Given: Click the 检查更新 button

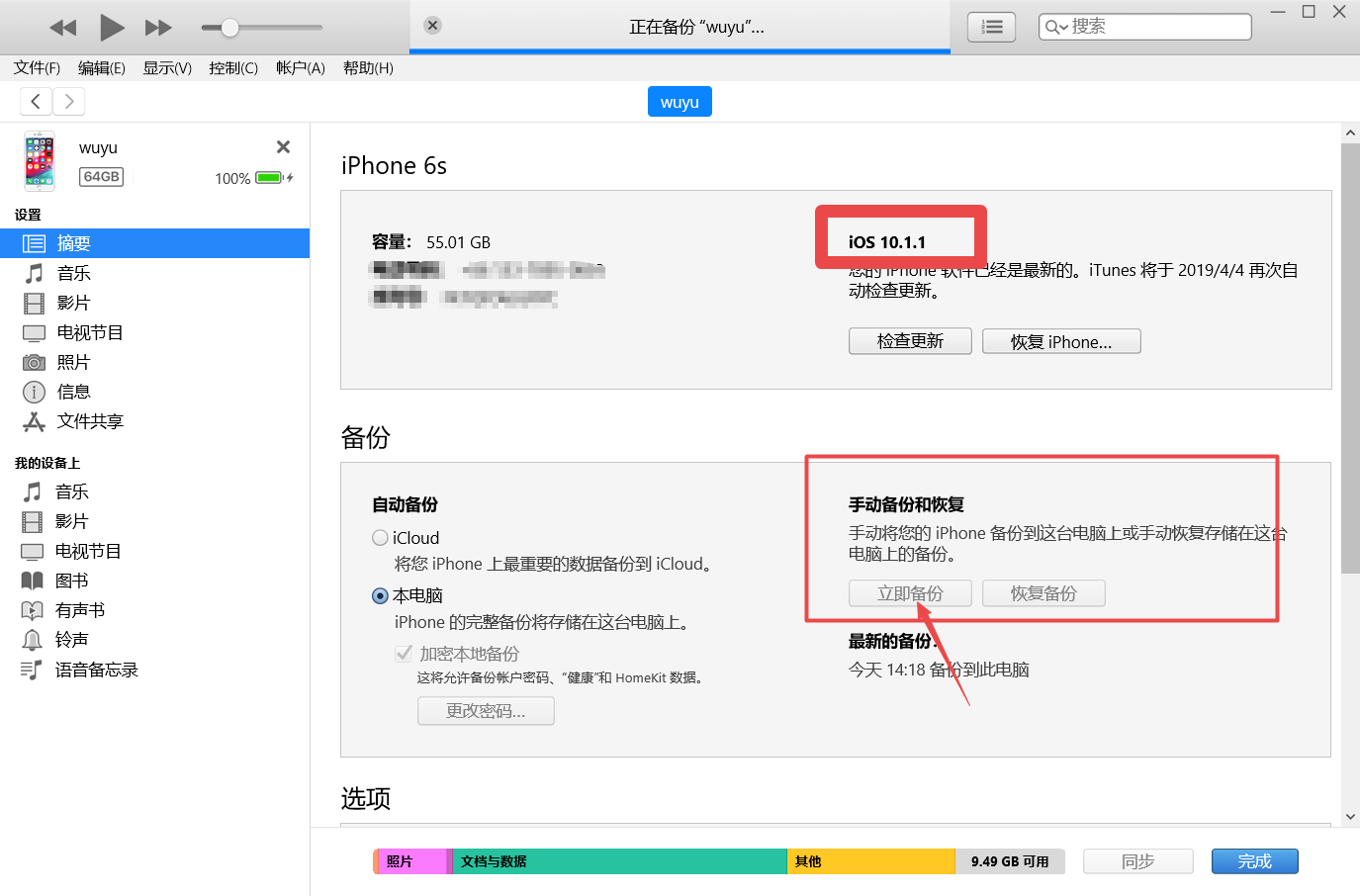Looking at the screenshot, I should click(910, 341).
